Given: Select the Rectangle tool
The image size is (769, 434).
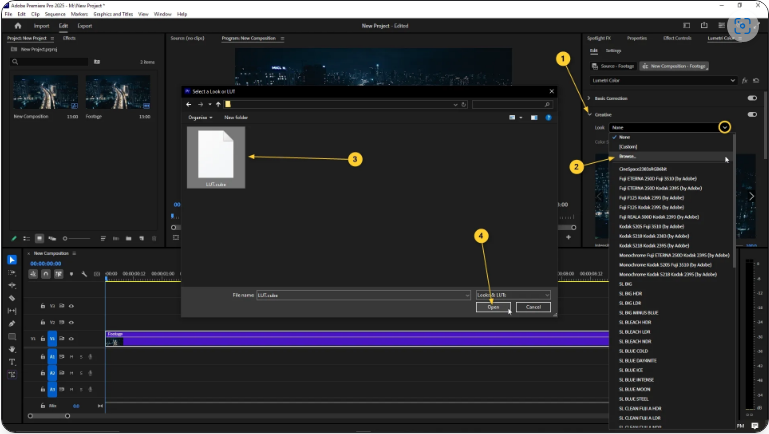Looking at the screenshot, I should click(x=12, y=336).
